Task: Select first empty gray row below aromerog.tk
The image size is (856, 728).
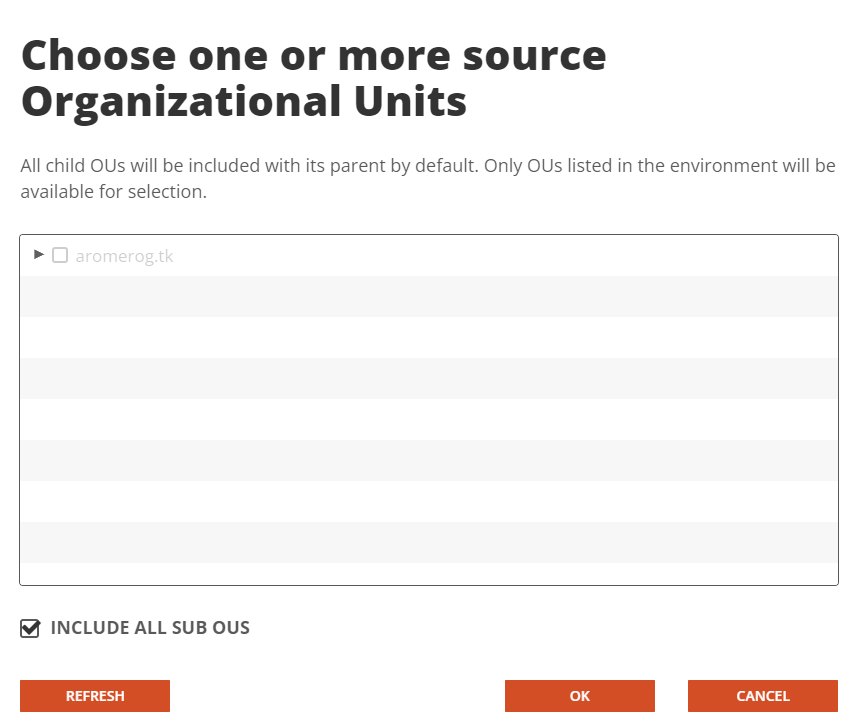Action: [x=429, y=296]
